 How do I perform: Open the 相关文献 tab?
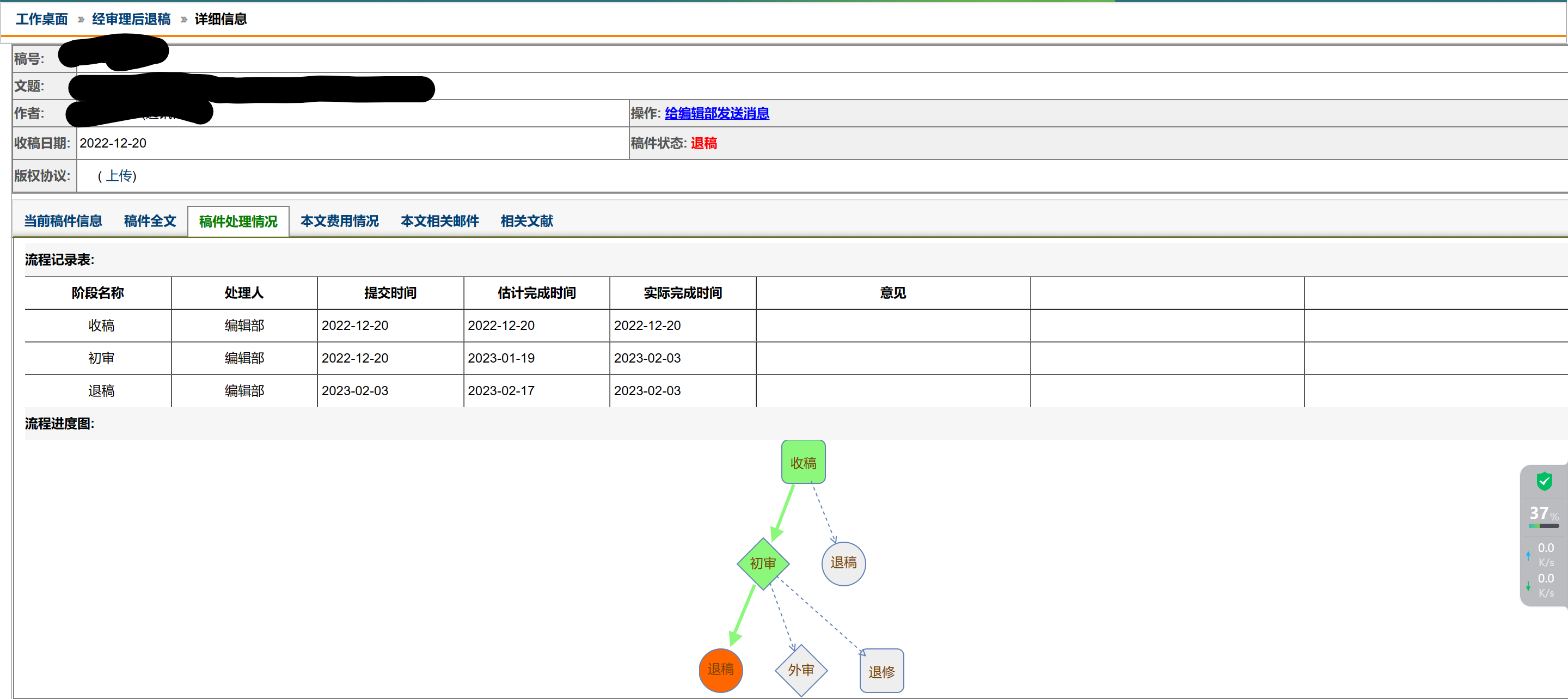(x=526, y=221)
